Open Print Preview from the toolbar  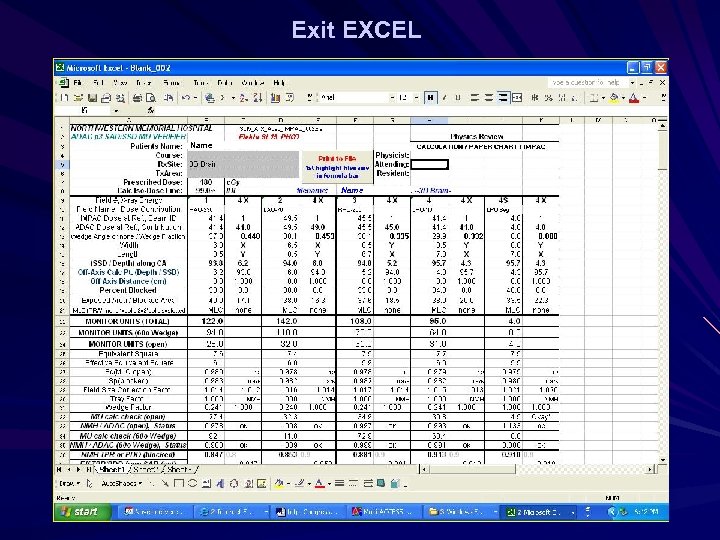pyautogui.click(x=151, y=98)
